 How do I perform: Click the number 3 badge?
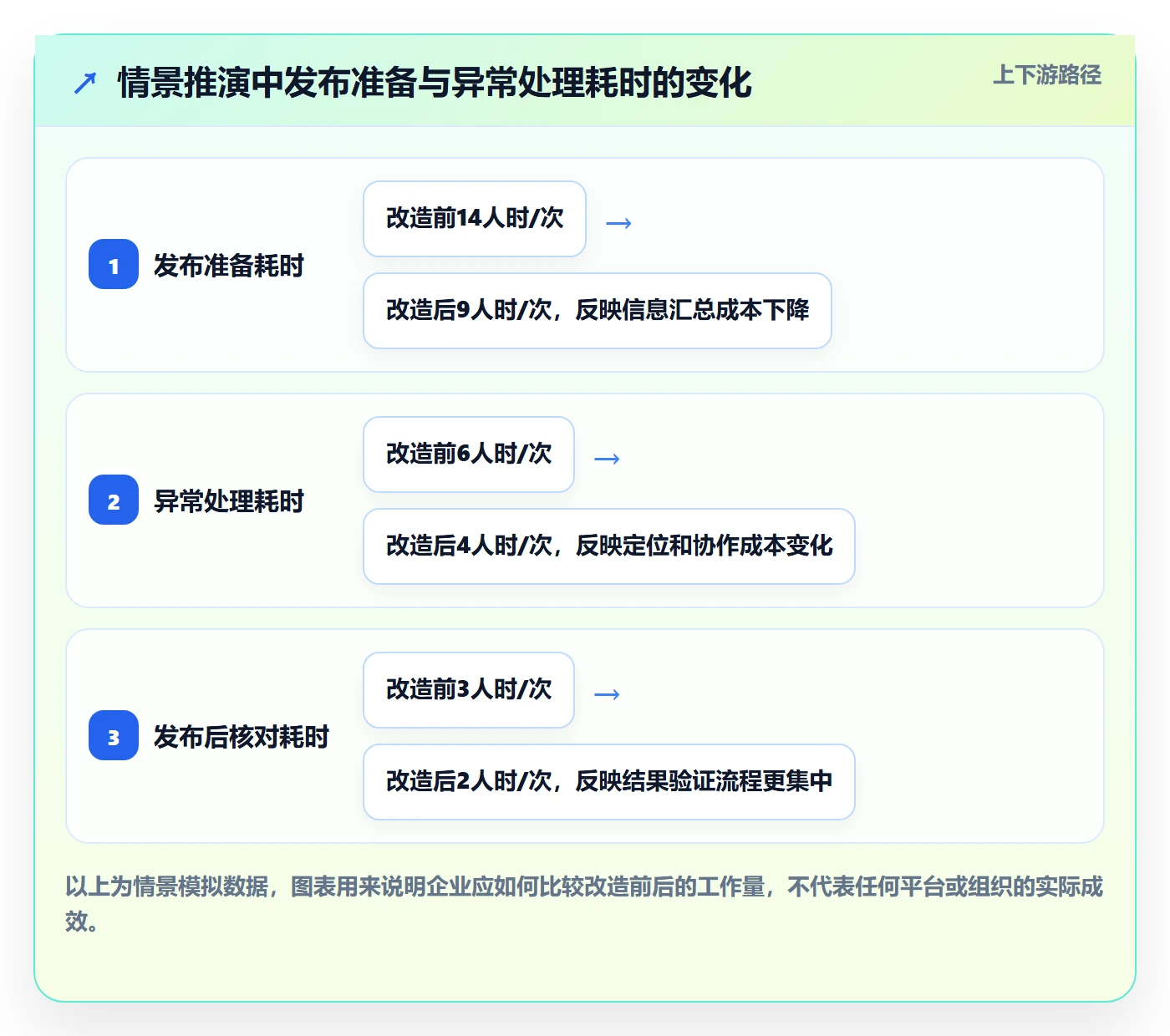[114, 735]
